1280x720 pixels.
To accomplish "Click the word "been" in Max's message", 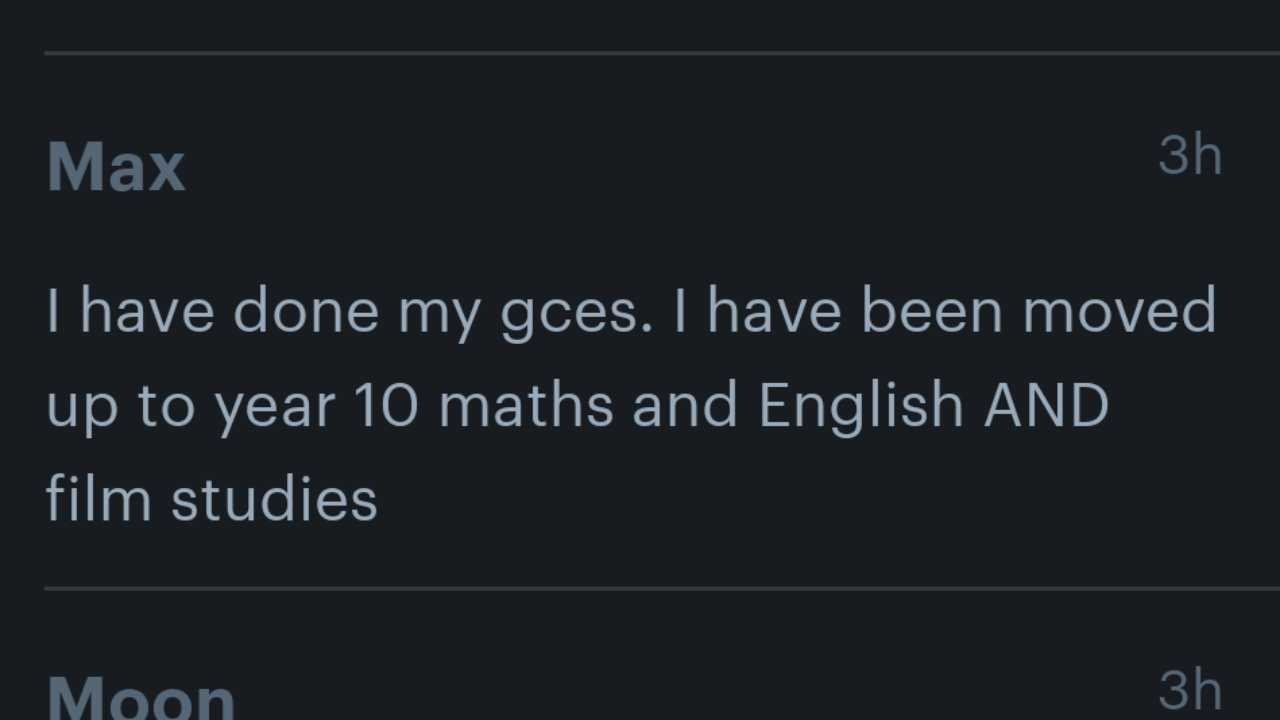I will click(x=932, y=311).
